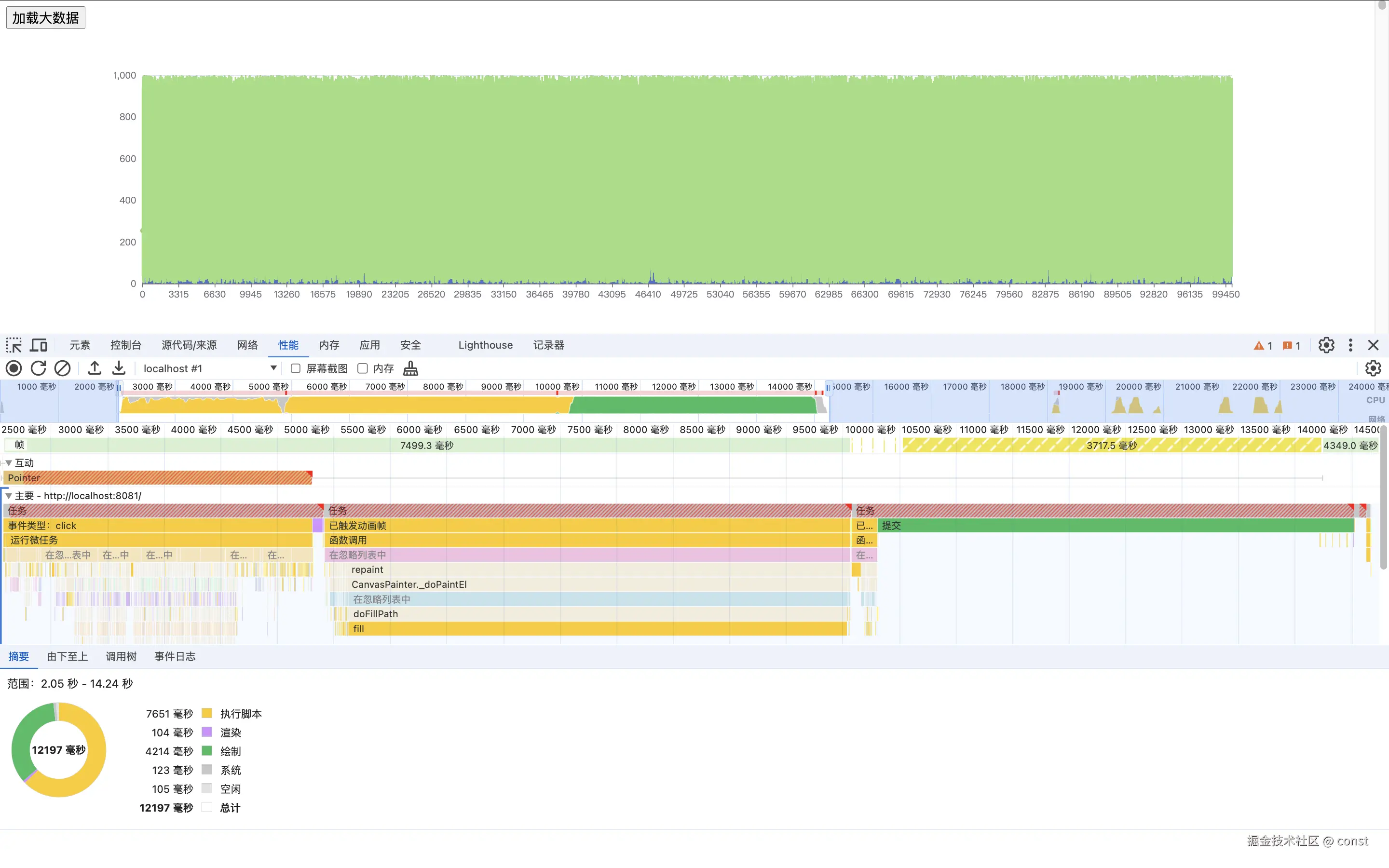This screenshot has width=1389, height=868.
Task: Open the 调用树 tab
Action: (x=121, y=656)
